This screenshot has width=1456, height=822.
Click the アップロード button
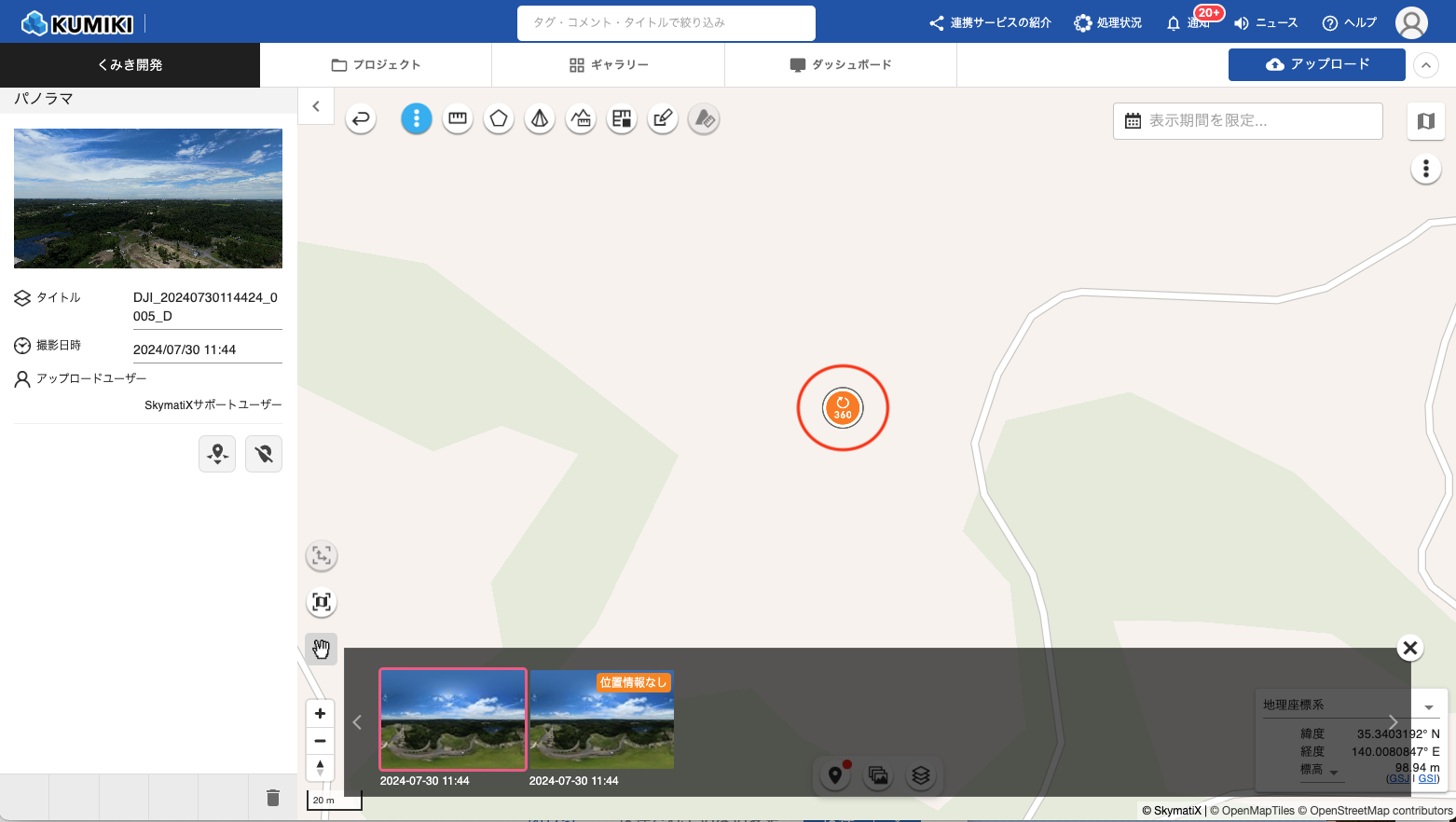[x=1316, y=65]
